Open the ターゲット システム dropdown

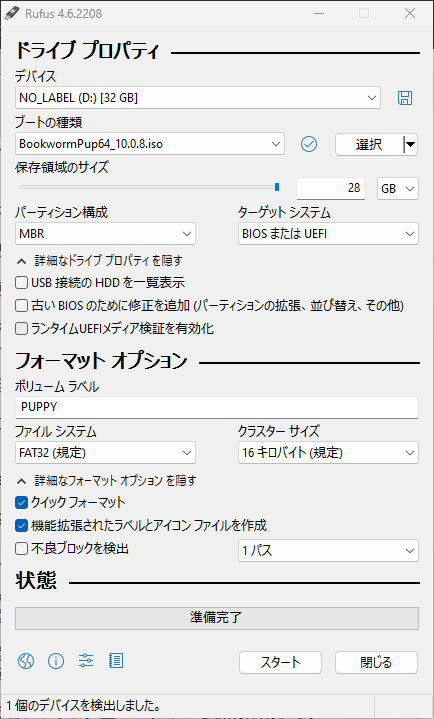click(328, 234)
